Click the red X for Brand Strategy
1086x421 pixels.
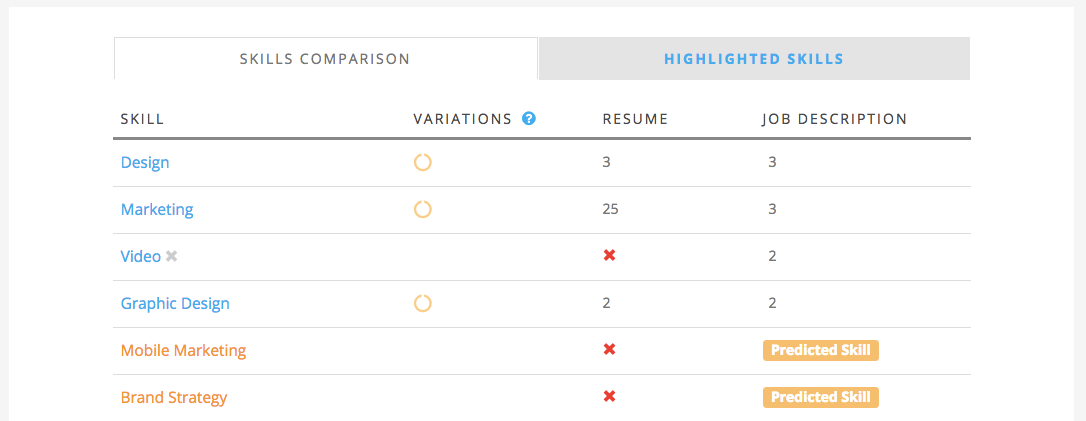click(x=609, y=397)
